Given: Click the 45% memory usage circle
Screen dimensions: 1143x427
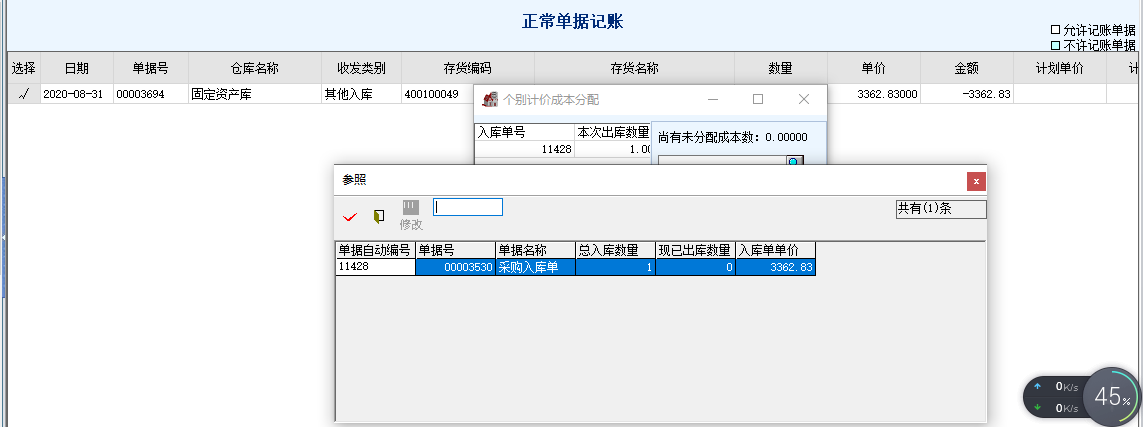Looking at the screenshot, I should coord(1111,396).
